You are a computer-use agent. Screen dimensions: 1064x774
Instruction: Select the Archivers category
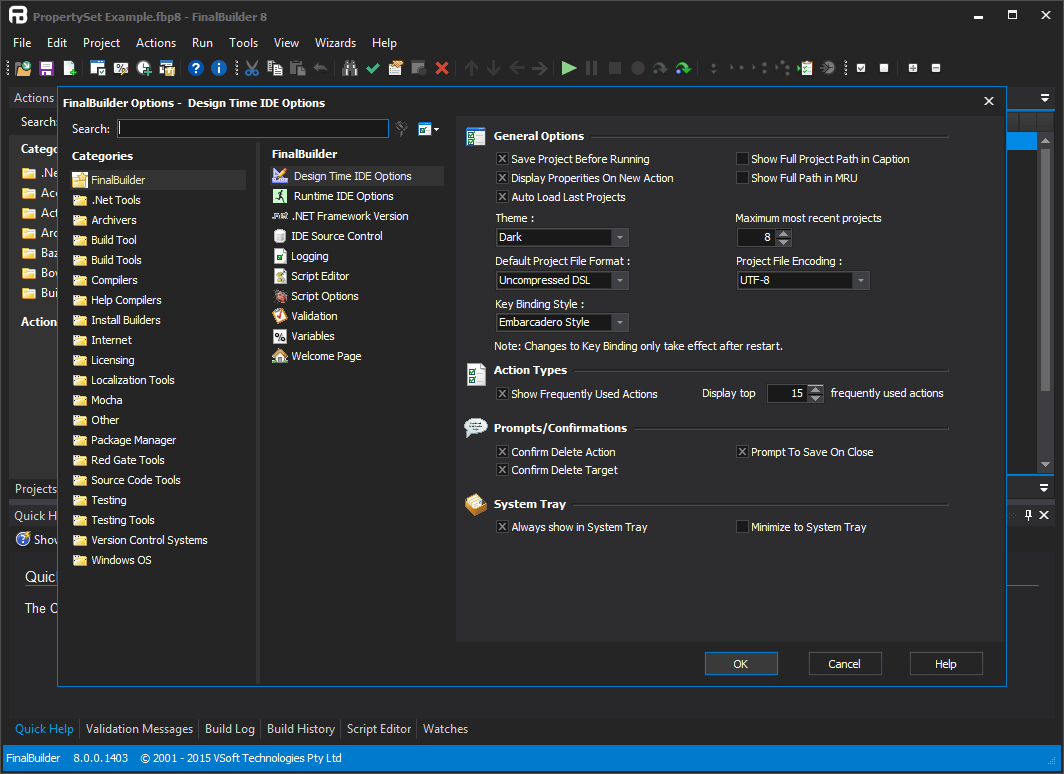(114, 220)
